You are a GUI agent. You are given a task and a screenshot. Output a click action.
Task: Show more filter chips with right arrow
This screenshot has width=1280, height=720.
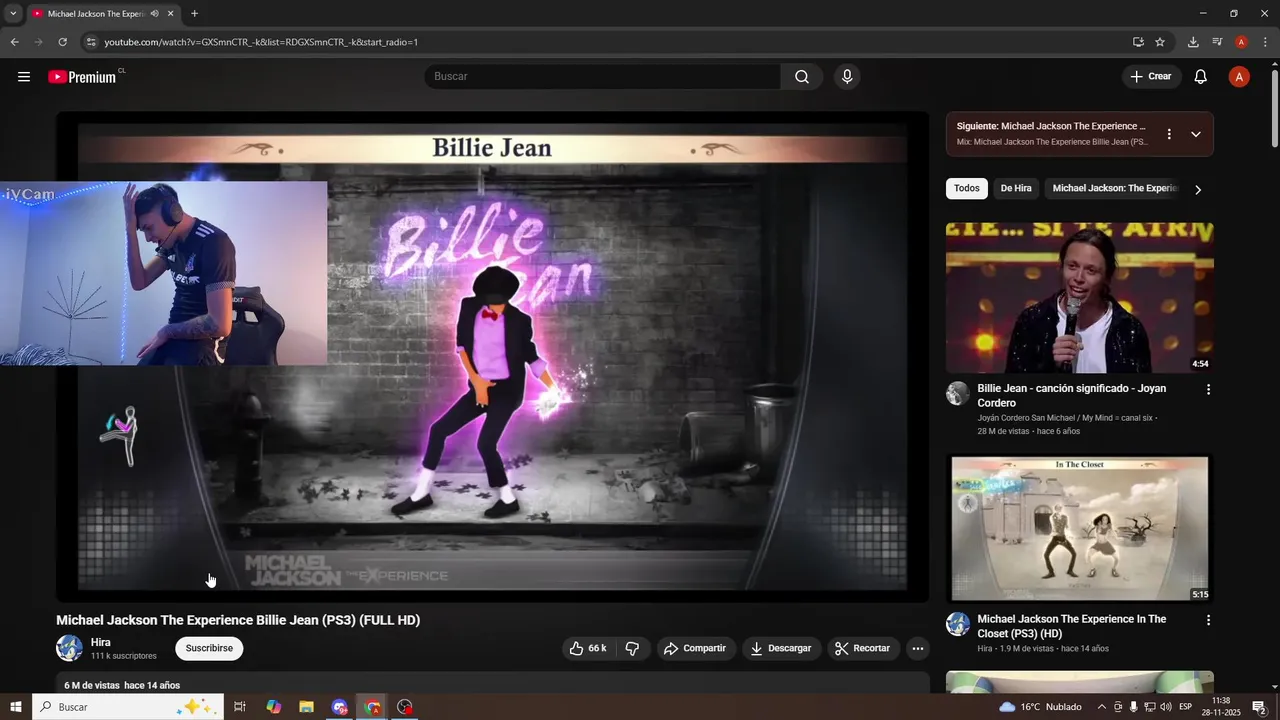pos(1198,189)
